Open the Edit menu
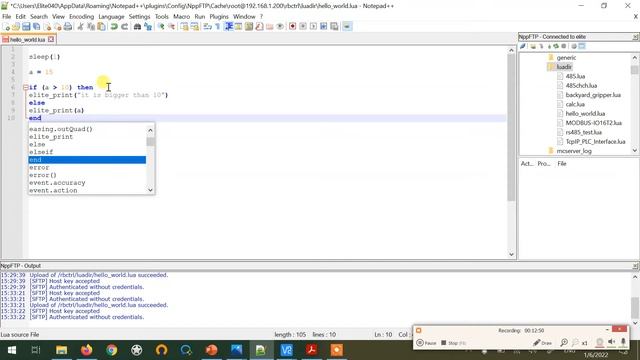Image resolution: width=640 pixels, height=360 pixels. point(20,17)
